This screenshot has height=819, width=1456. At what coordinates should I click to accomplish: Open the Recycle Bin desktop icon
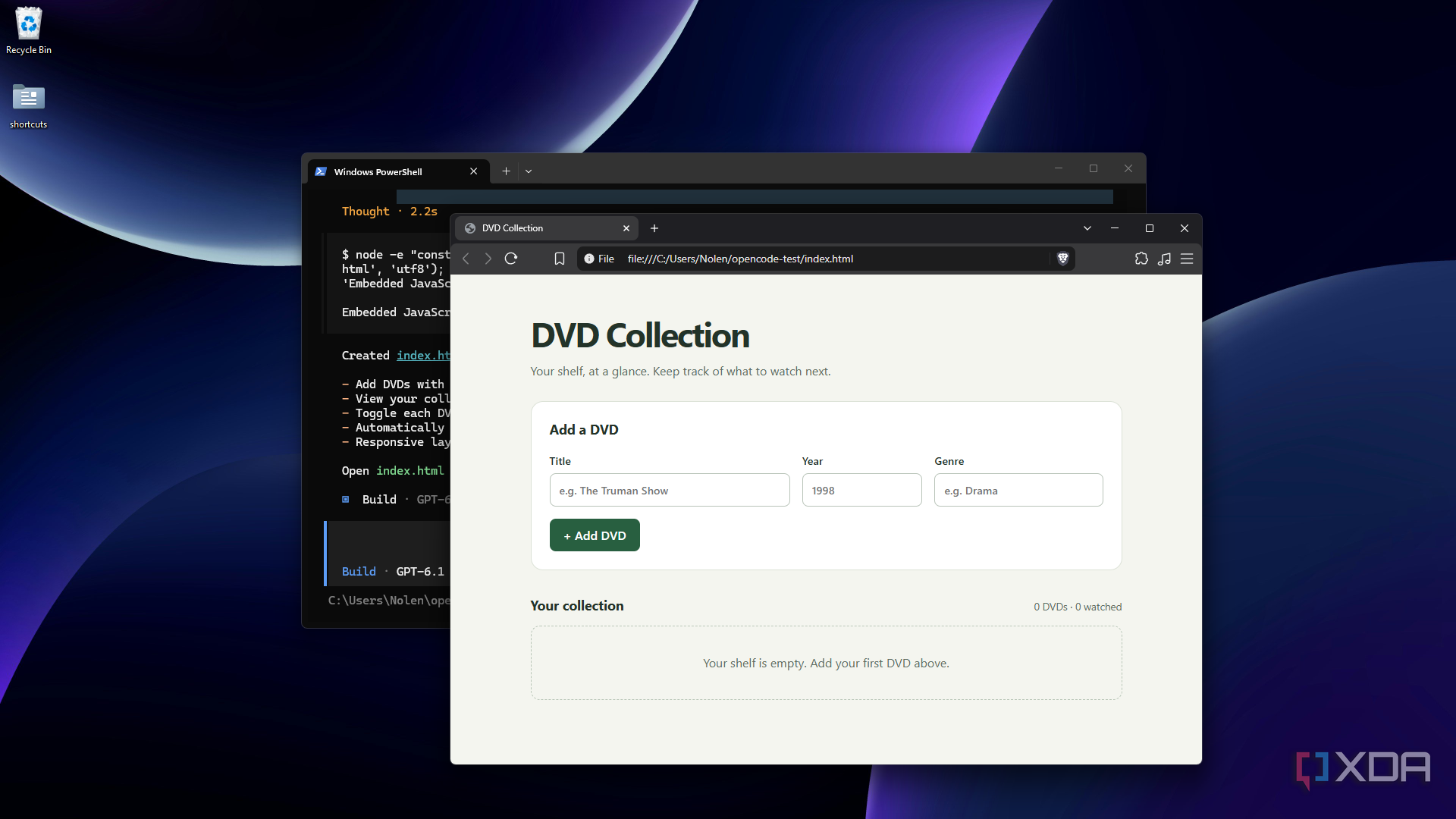click(x=29, y=30)
